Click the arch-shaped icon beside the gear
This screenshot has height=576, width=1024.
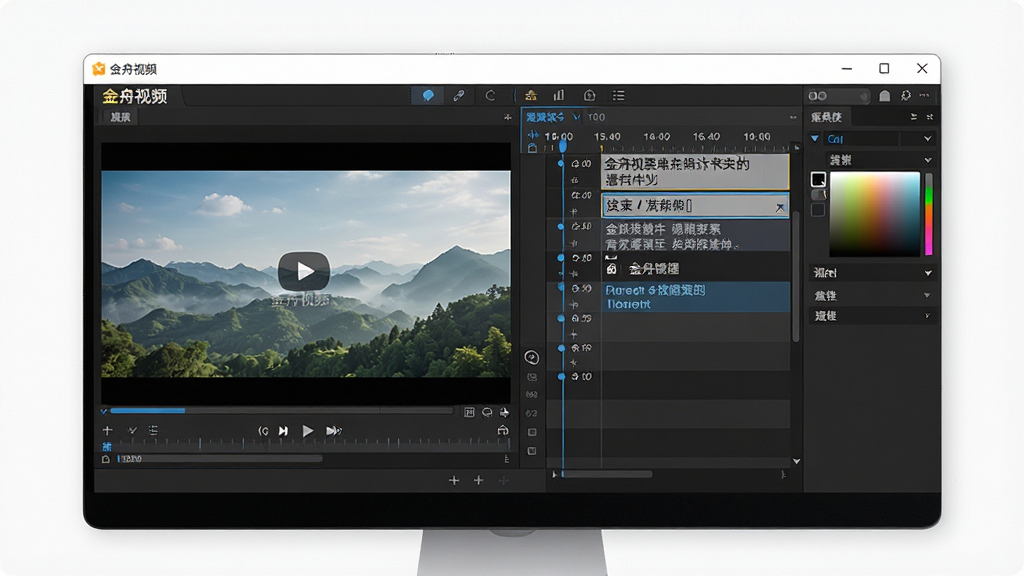pyautogui.click(x=884, y=96)
